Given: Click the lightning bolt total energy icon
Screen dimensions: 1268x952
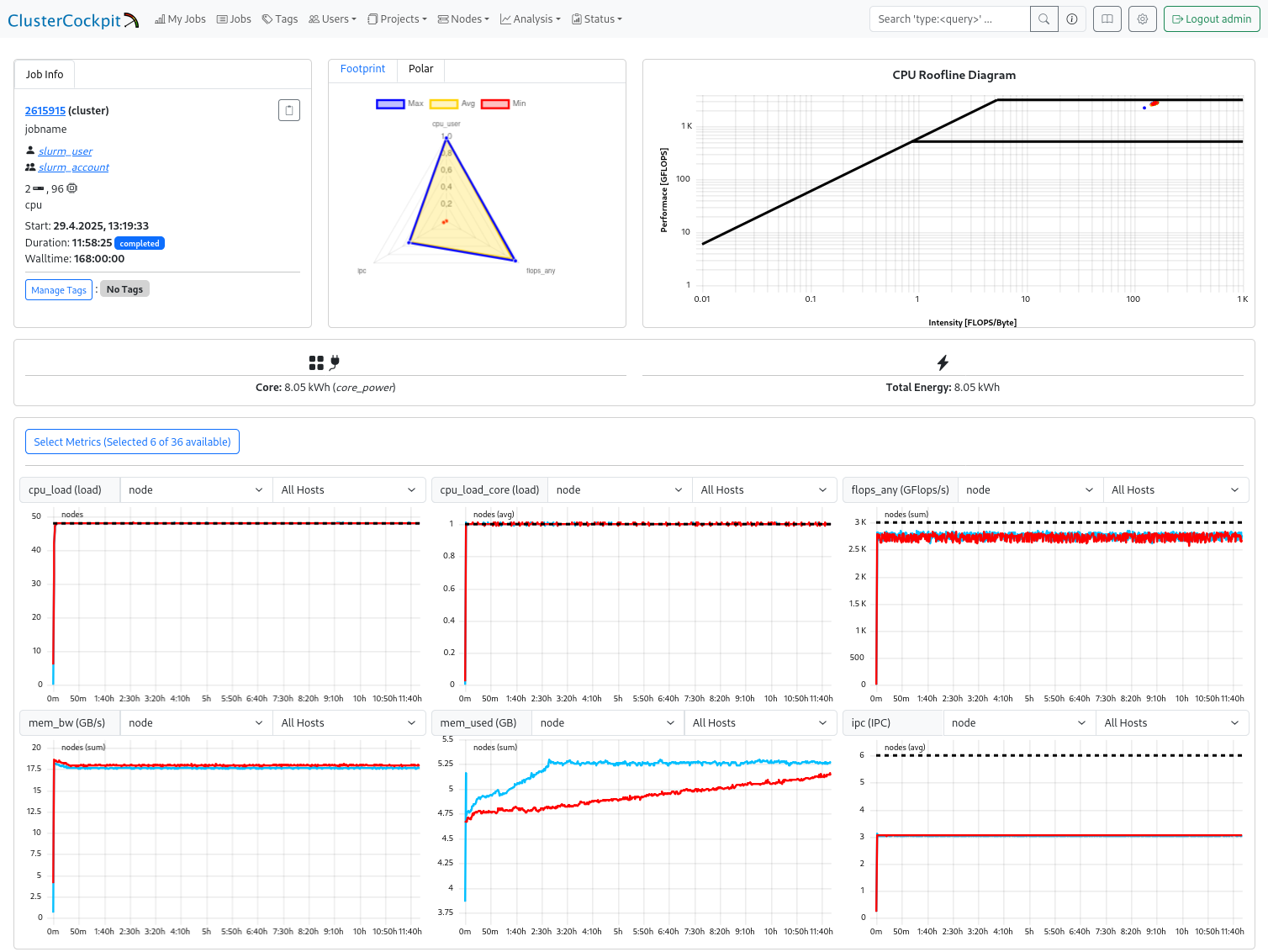Looking at the screenshot, I should 943,362.
